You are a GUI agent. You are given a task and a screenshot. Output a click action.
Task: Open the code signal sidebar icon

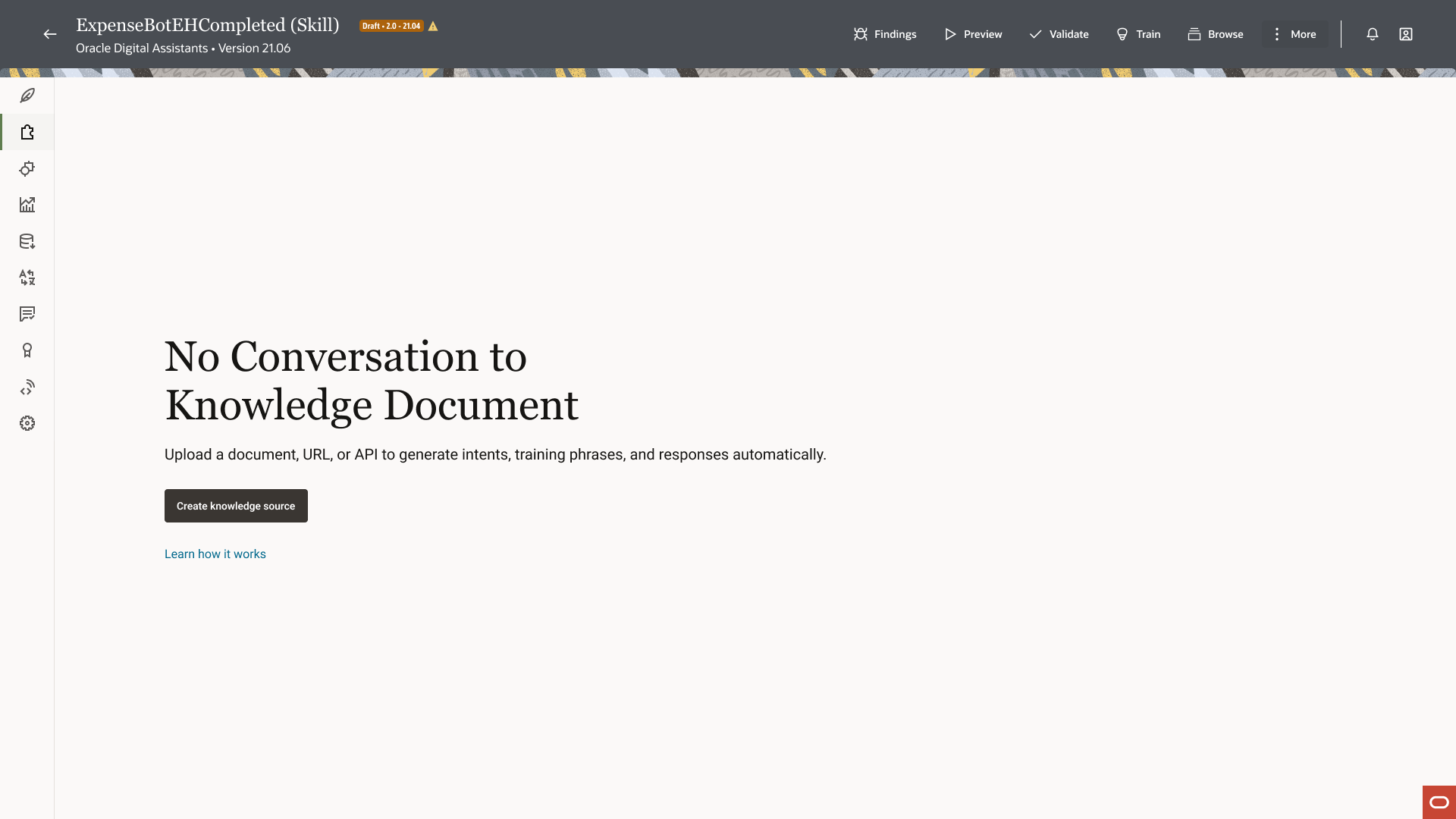click(x=27, y=387)
